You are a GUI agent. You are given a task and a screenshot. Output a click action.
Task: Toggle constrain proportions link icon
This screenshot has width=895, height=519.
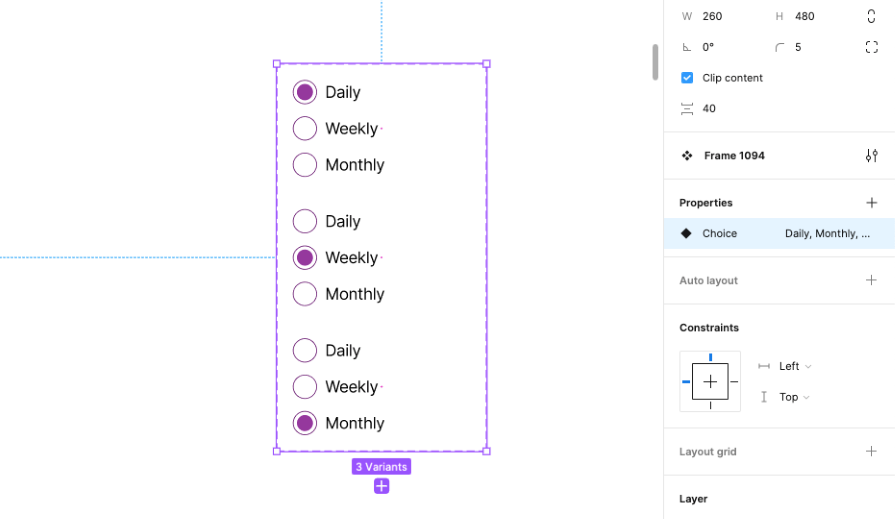pos(871,16)
